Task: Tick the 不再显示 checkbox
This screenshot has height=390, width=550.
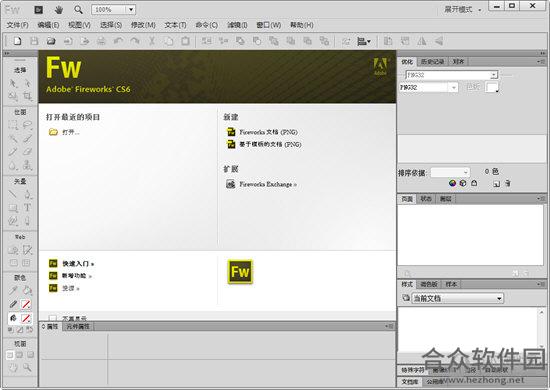Action: click(53, 318)
